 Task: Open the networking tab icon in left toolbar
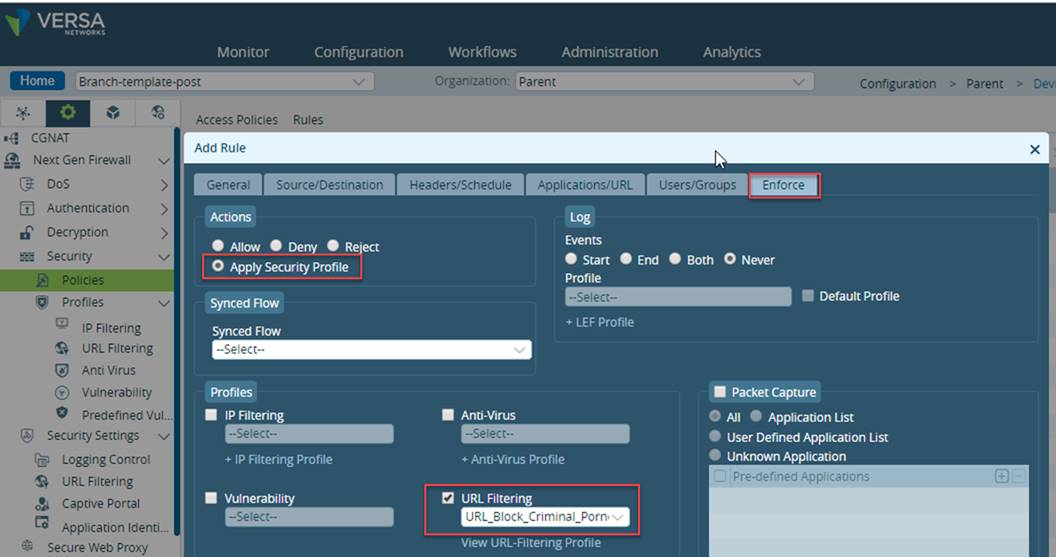[x=23, y=113]
